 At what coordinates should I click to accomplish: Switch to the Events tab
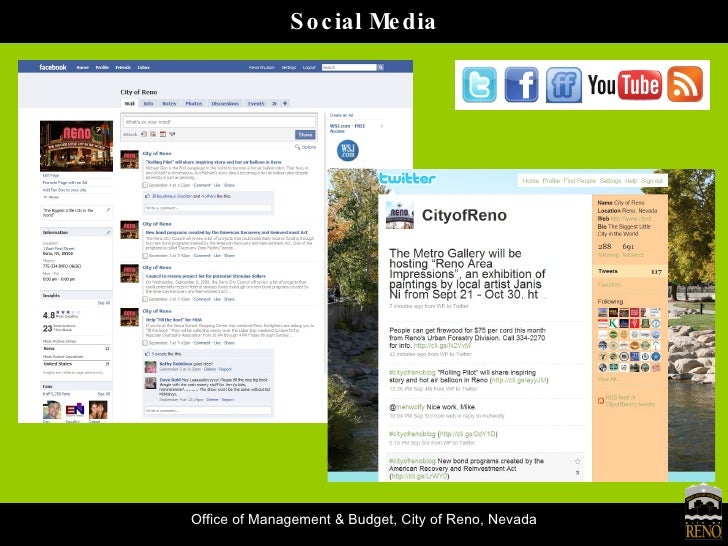click(256, 104)
